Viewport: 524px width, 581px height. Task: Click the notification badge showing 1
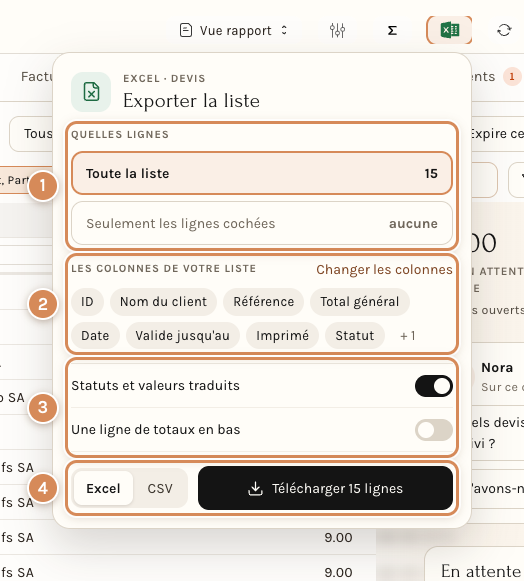512,77
